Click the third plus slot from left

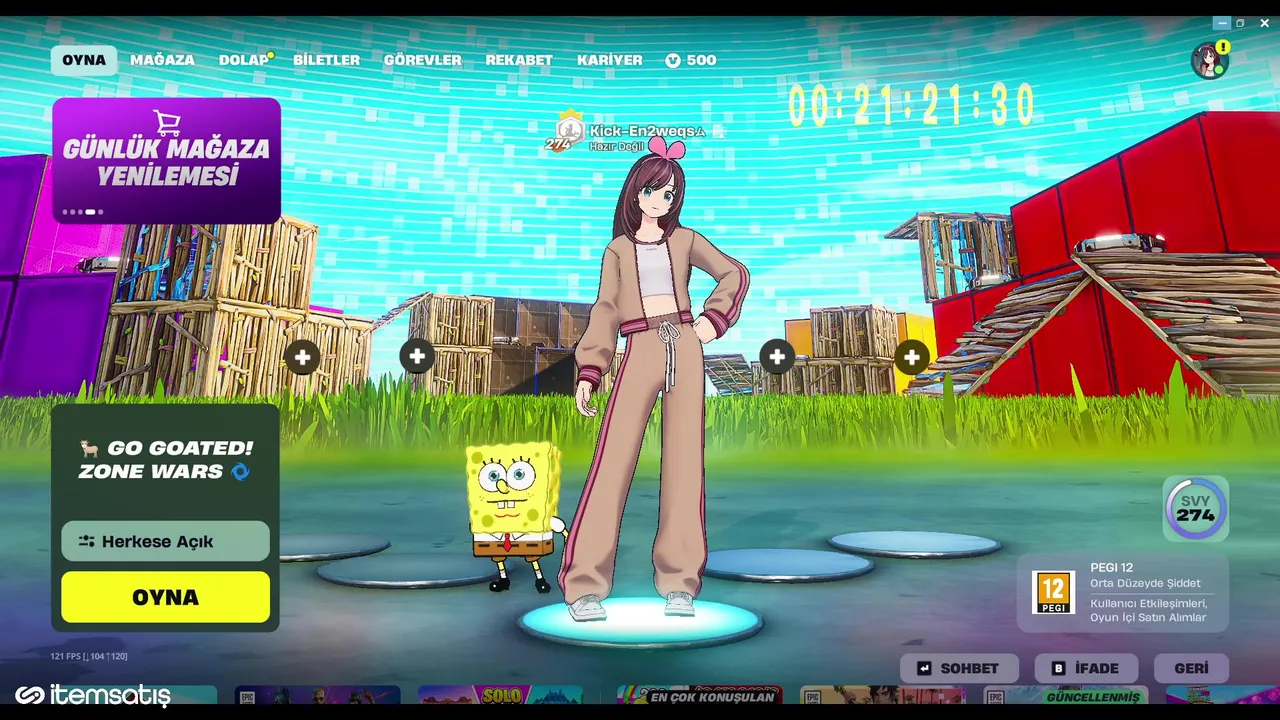click(x=776, y=356)
